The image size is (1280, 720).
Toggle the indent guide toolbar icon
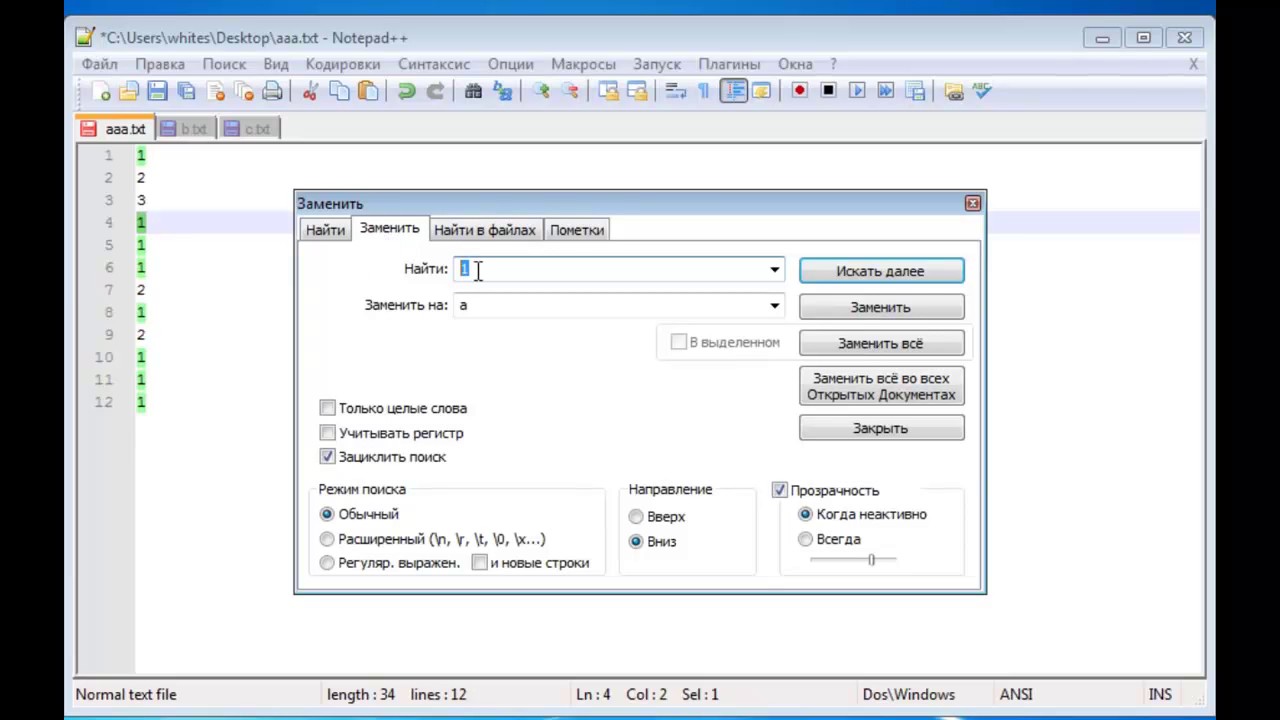pyautogui.click(x=733, y=91)
